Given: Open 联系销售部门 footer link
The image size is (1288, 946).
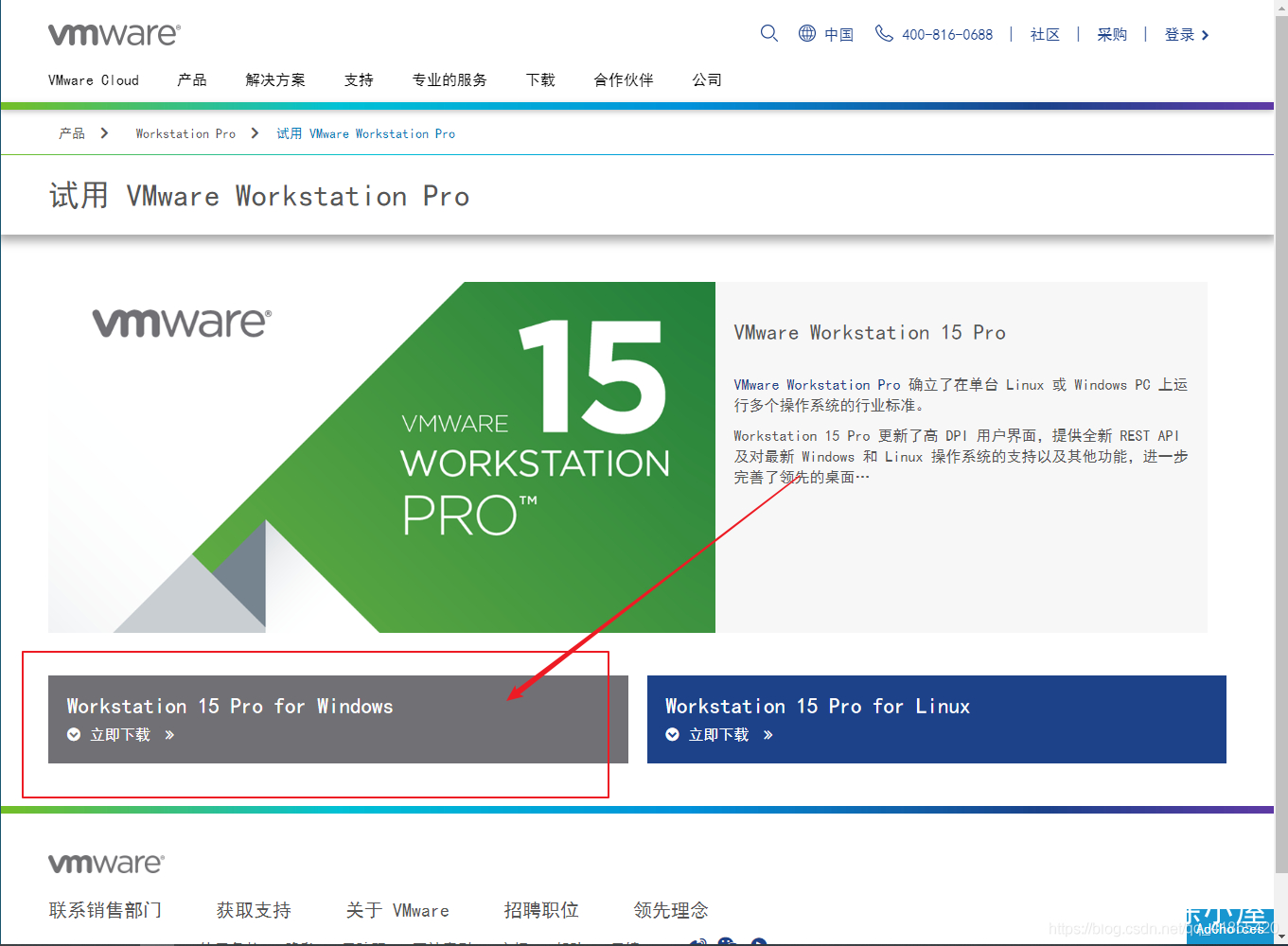Looking at the screenshot, I should [x=105, y=910].
